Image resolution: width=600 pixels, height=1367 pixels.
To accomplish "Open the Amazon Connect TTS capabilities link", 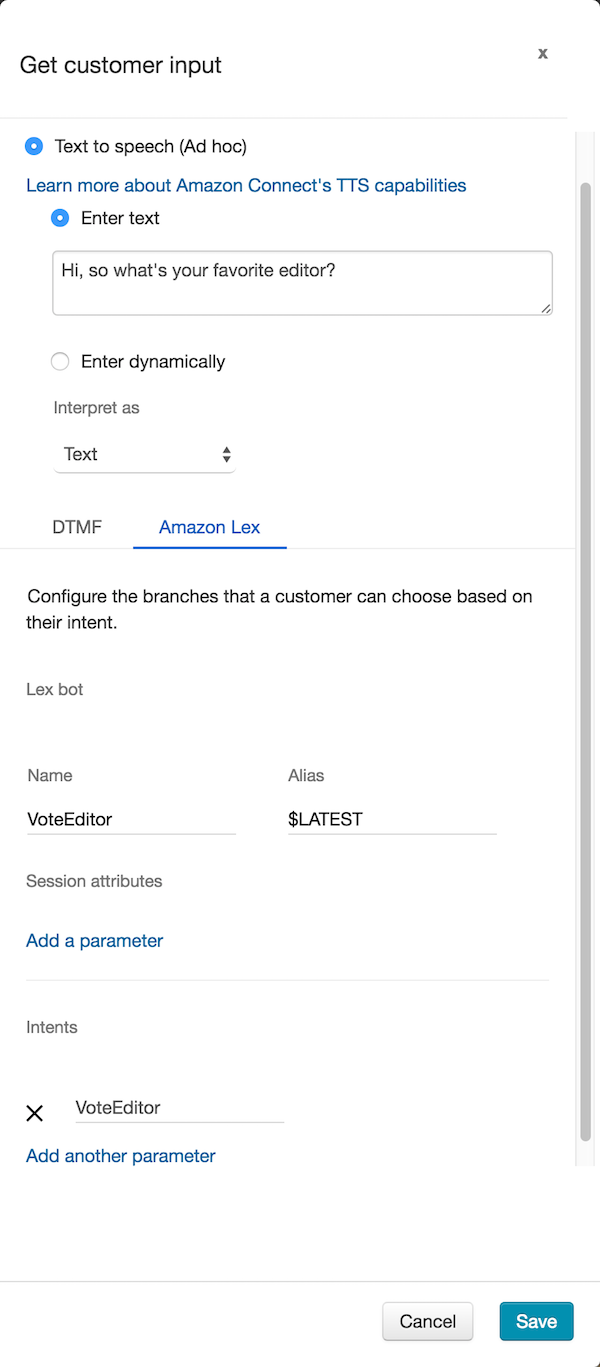I will coord(246,185).
